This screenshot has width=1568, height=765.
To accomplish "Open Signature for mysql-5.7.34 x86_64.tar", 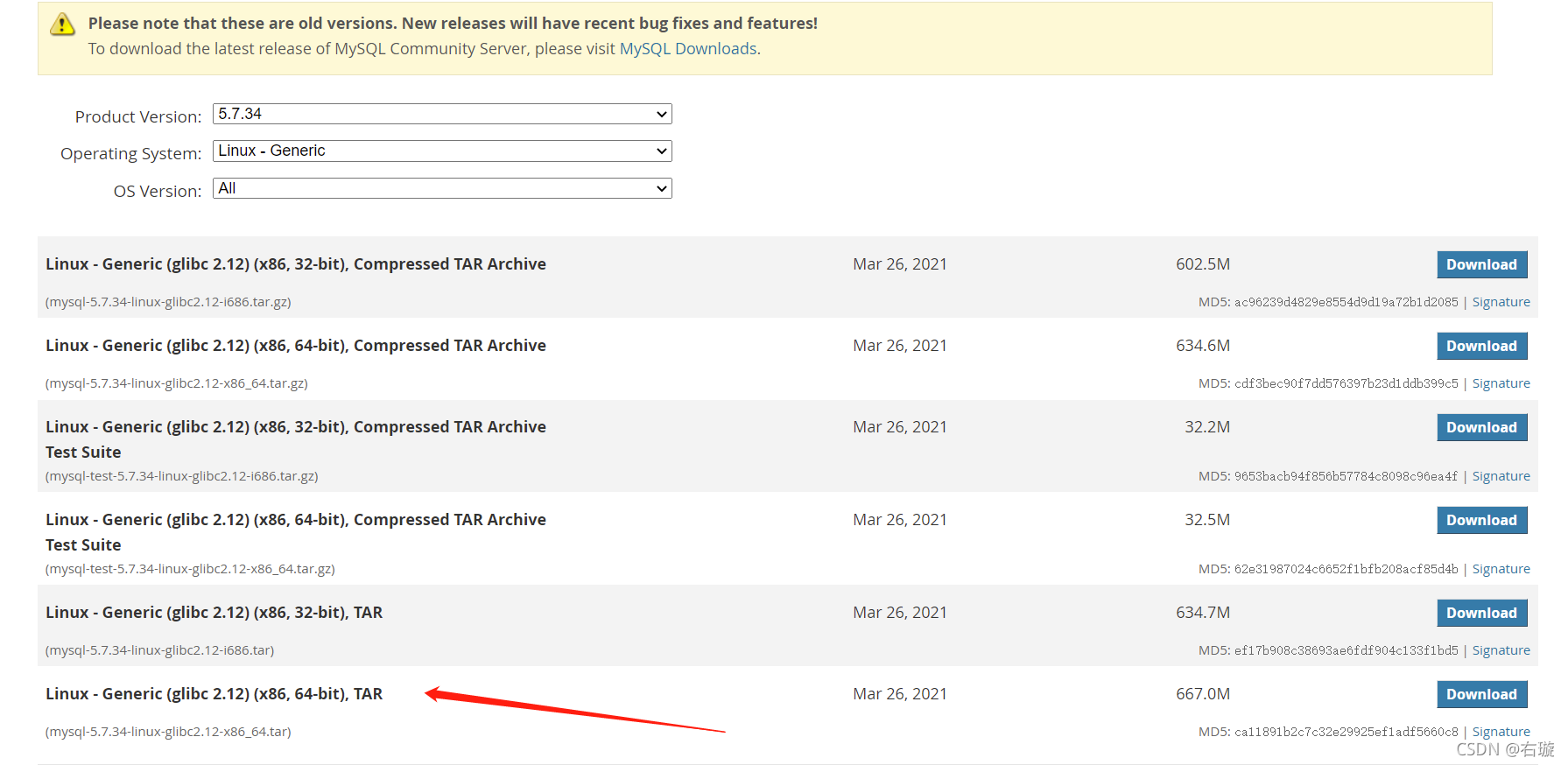I will [x=1501, y=732].
